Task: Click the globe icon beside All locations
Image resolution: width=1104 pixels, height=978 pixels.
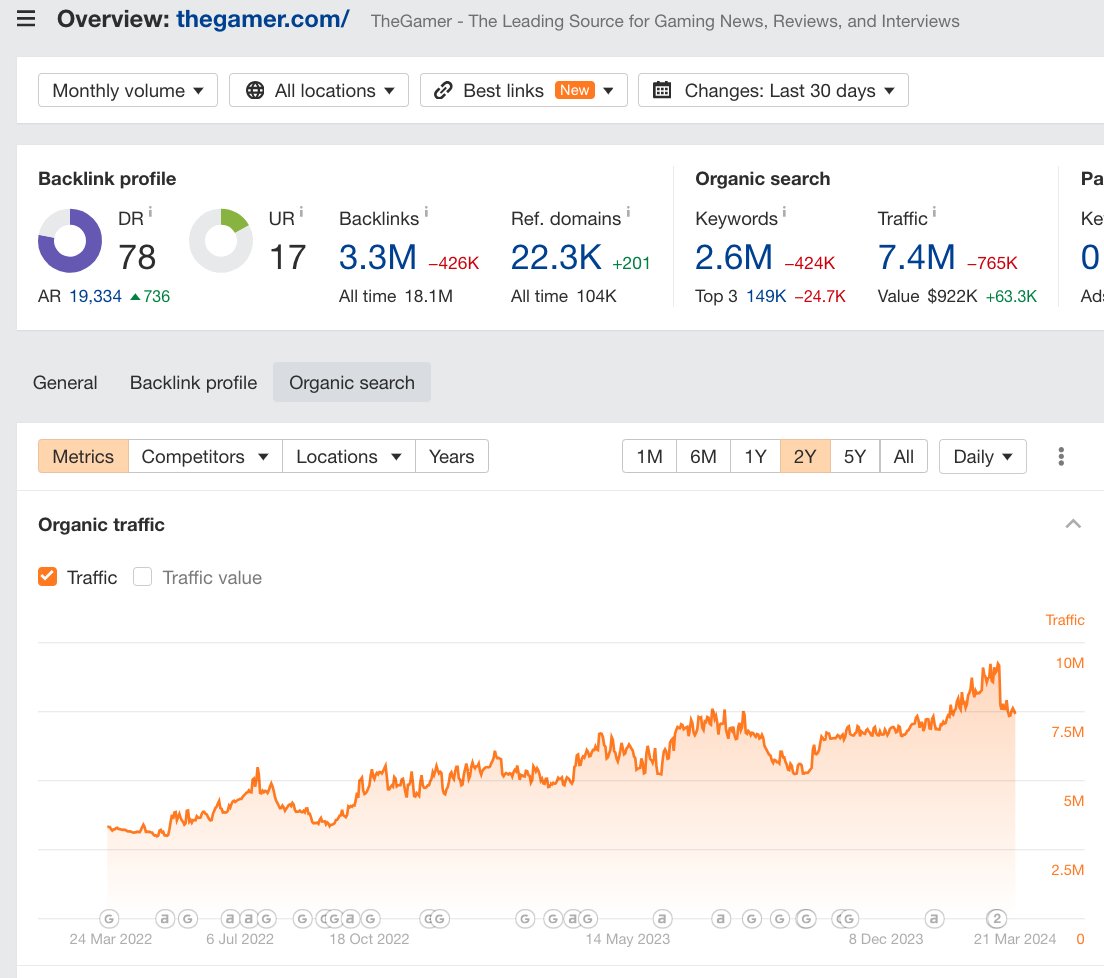Action: pyautogui.click(x=257, y=89)
